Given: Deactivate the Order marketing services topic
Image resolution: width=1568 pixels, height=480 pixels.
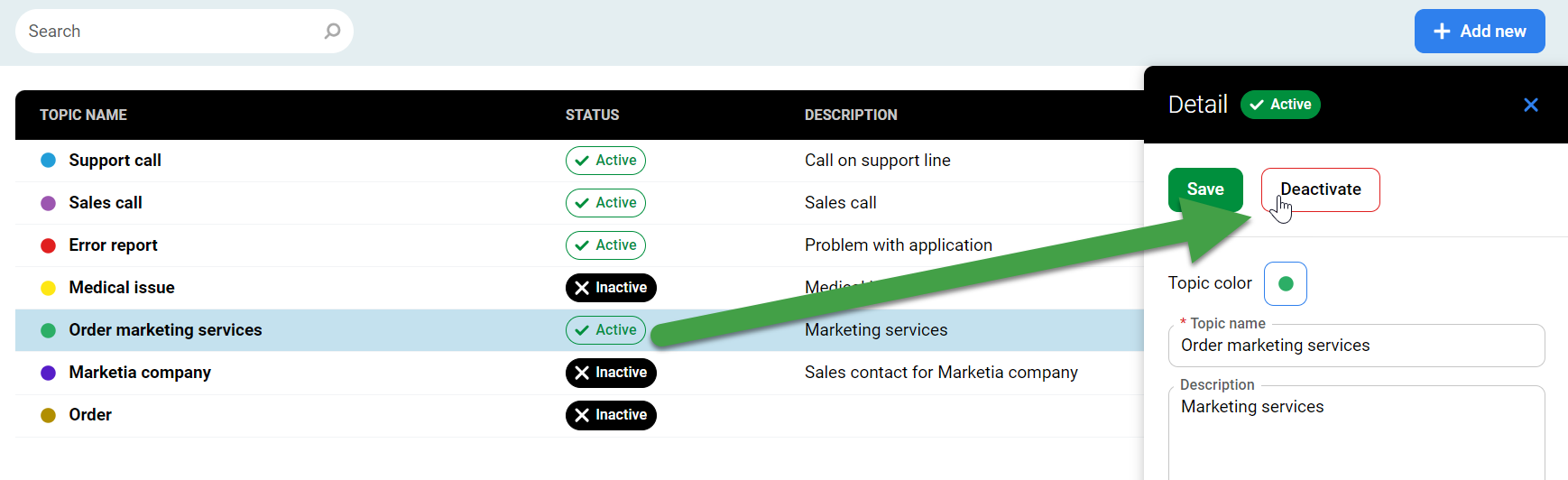Looking at the screenshot, I should tap(1320, 189).
